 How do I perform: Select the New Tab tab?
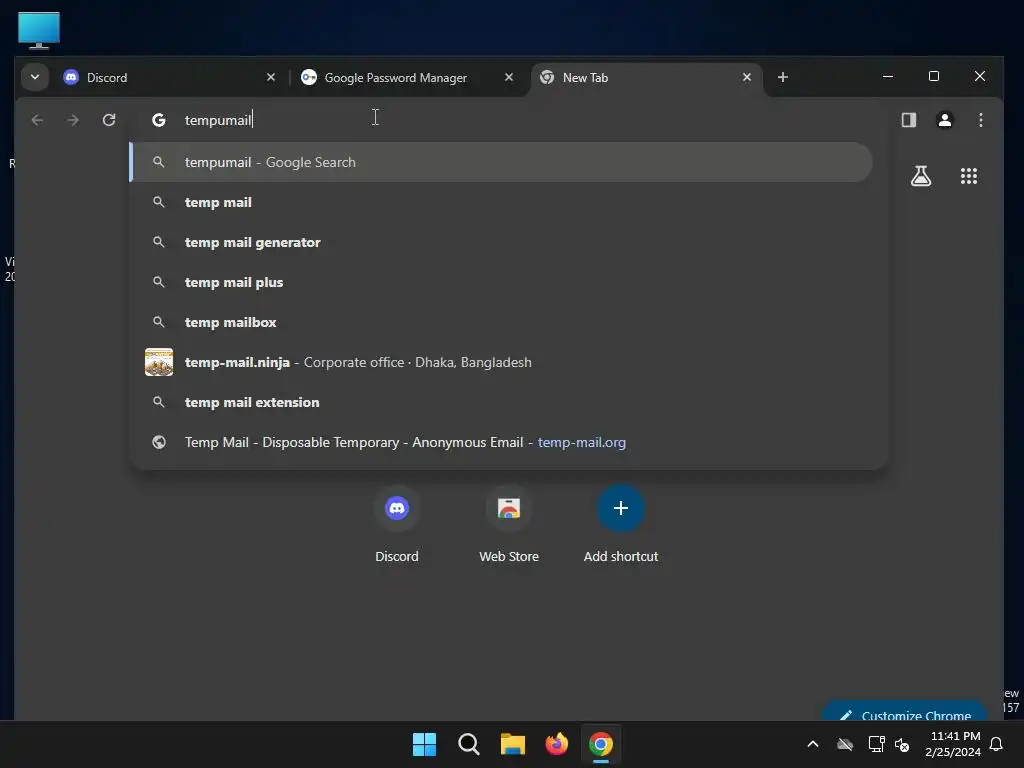647,77
